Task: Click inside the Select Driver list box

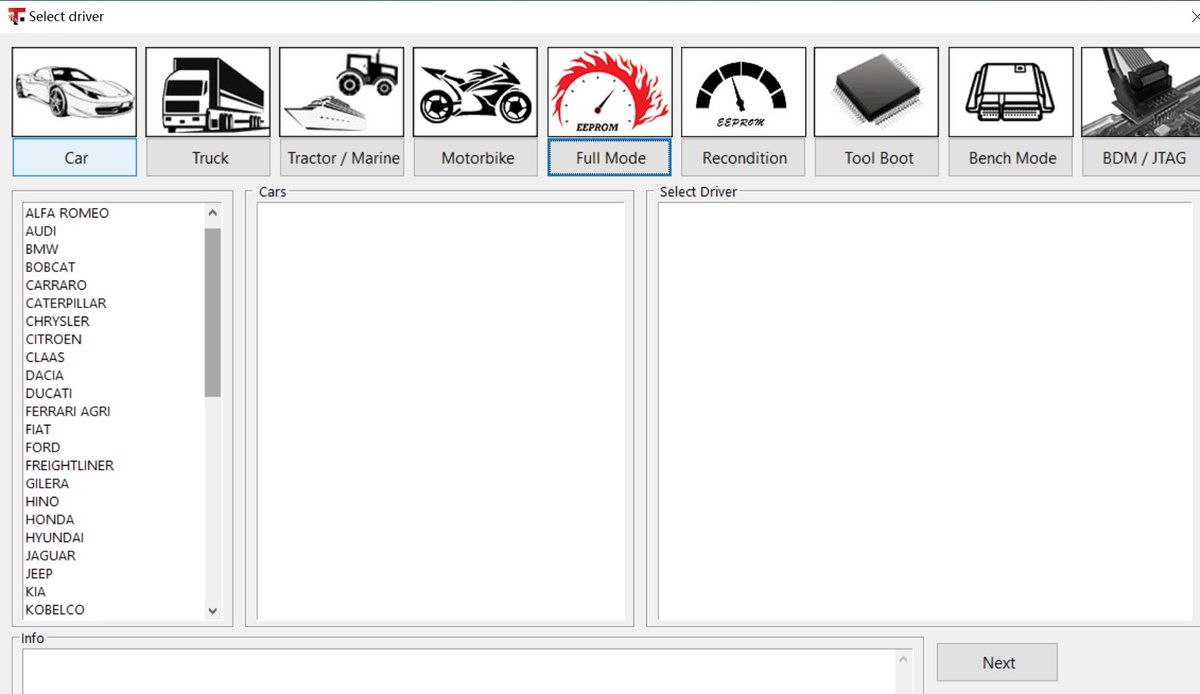Action: pos(925,411)
